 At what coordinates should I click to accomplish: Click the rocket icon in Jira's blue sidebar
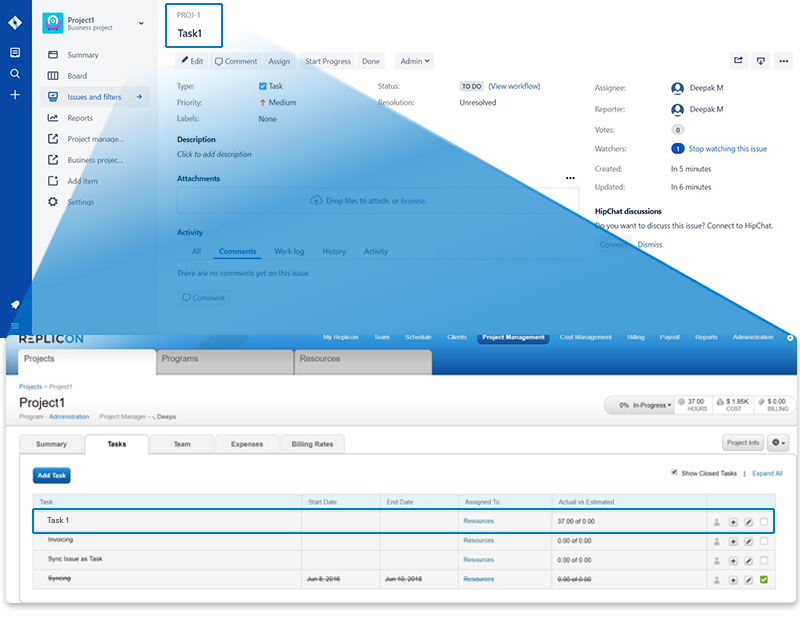click(15, 305)
